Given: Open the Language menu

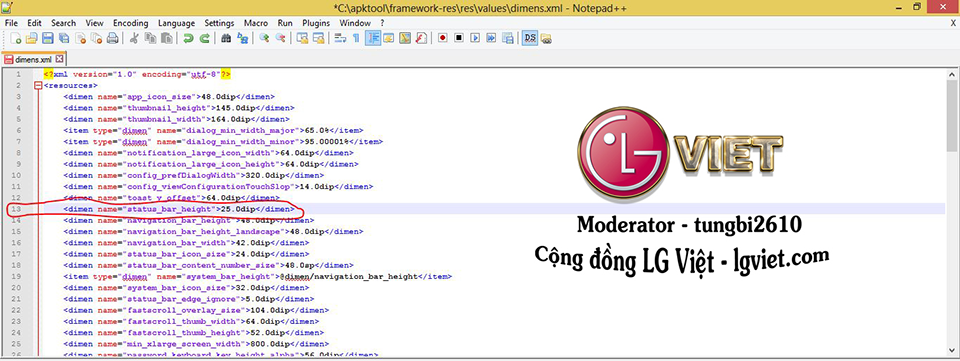Looking at the screenshot, I should tap(176, 23).
